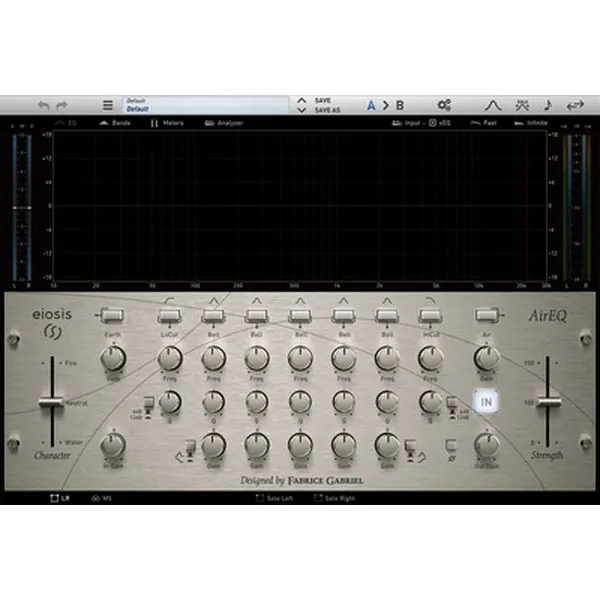Viewport: 600px width, 600px height.
Task: Click the Character slider handle
Action: pyautogui.click(x=52, y=403)
